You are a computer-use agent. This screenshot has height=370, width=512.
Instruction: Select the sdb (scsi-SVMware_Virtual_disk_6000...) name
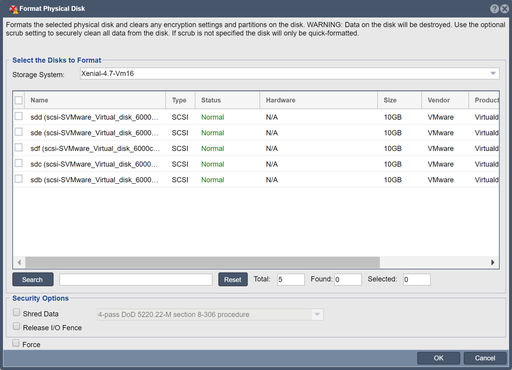(x=94, y=180)
